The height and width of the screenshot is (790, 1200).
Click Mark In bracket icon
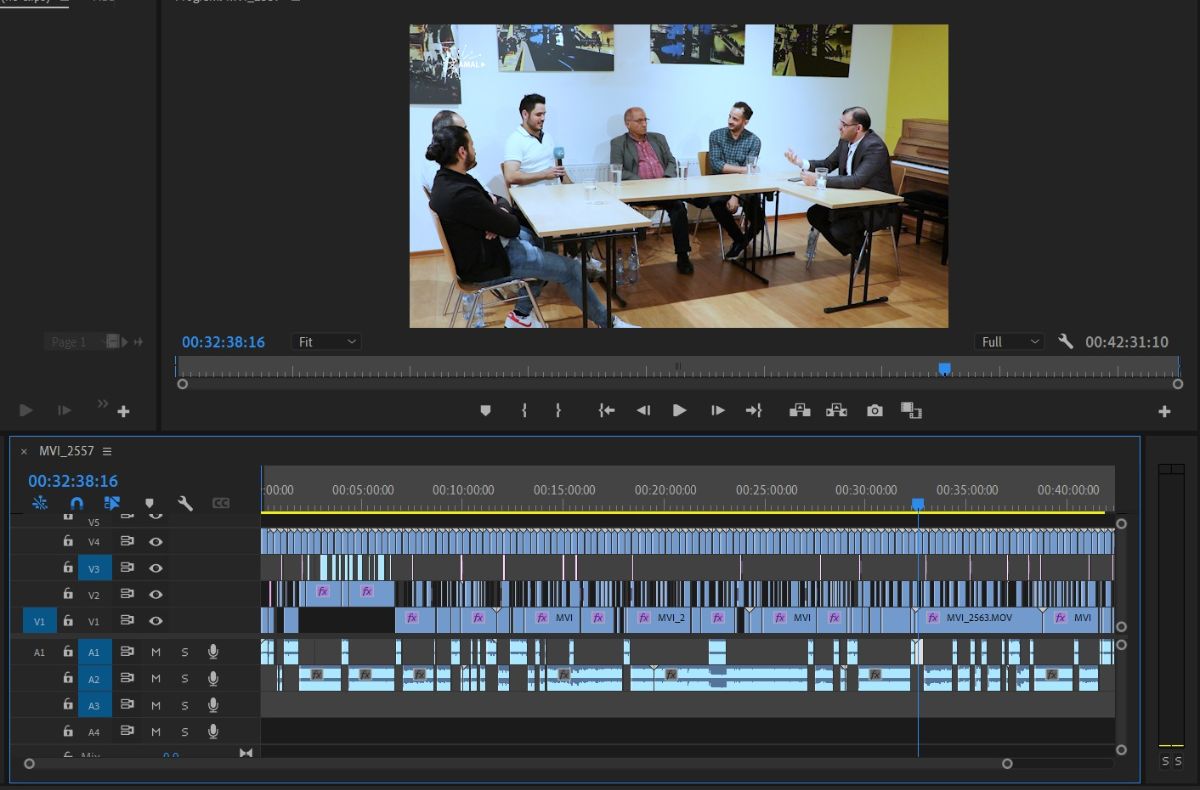tap(523, 411)
